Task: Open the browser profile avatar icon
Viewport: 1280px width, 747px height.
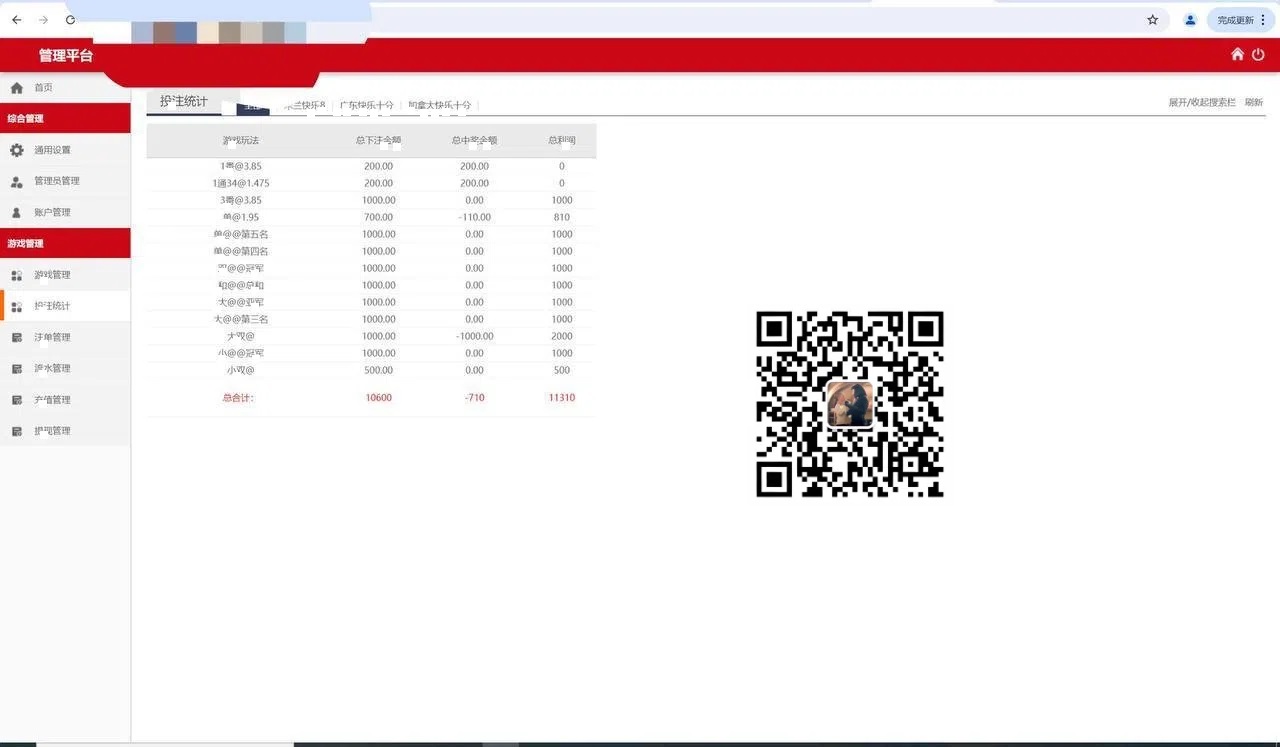Action: click(x=1190, y=20)
